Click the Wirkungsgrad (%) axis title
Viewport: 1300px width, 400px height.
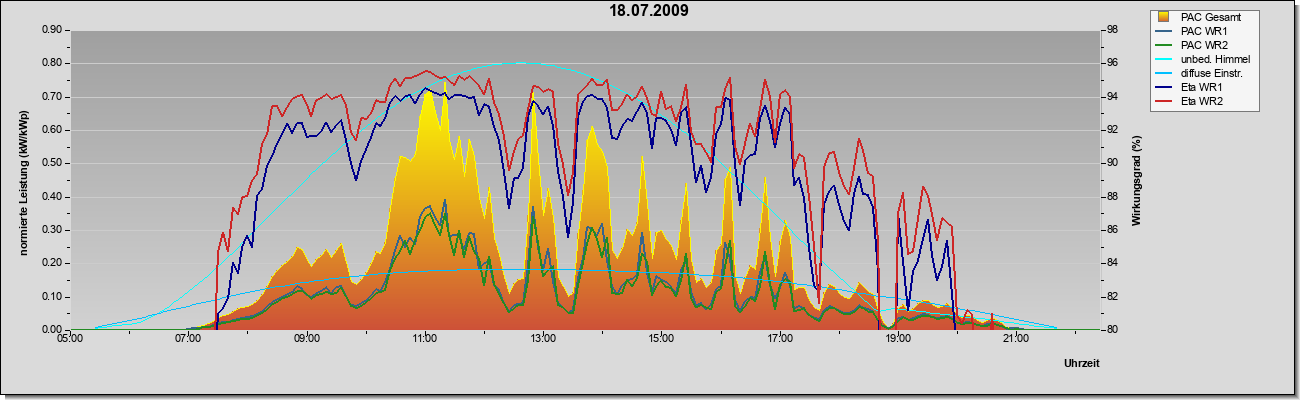tap(1136, 179)
